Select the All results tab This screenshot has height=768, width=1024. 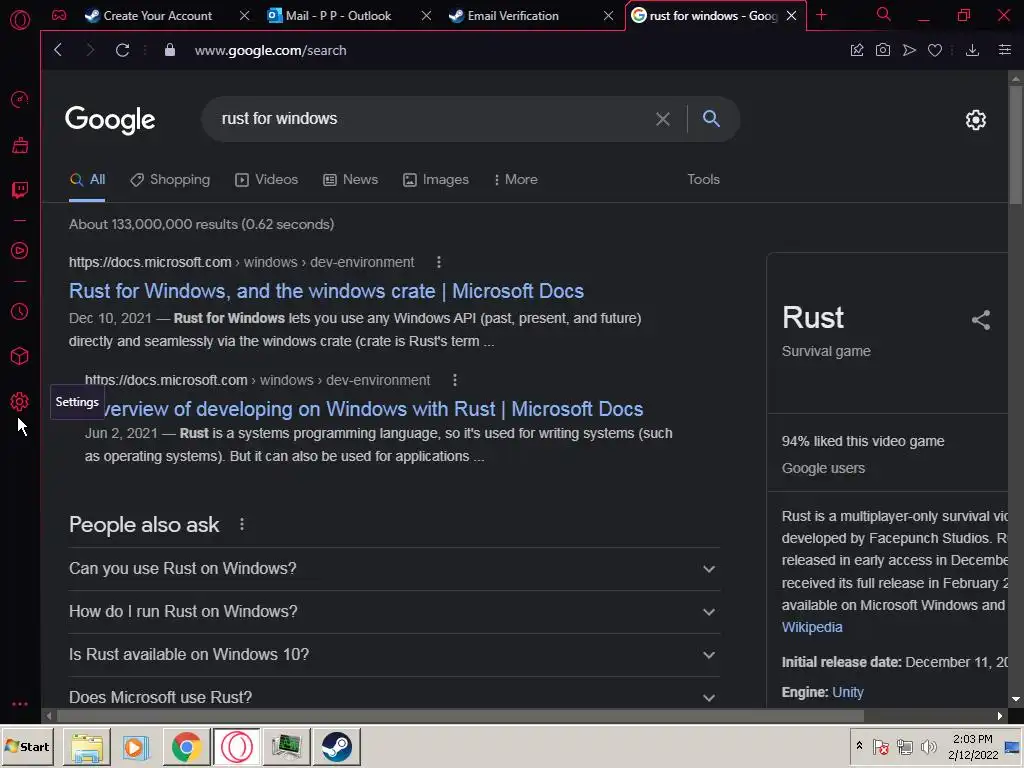pos(87,180)
